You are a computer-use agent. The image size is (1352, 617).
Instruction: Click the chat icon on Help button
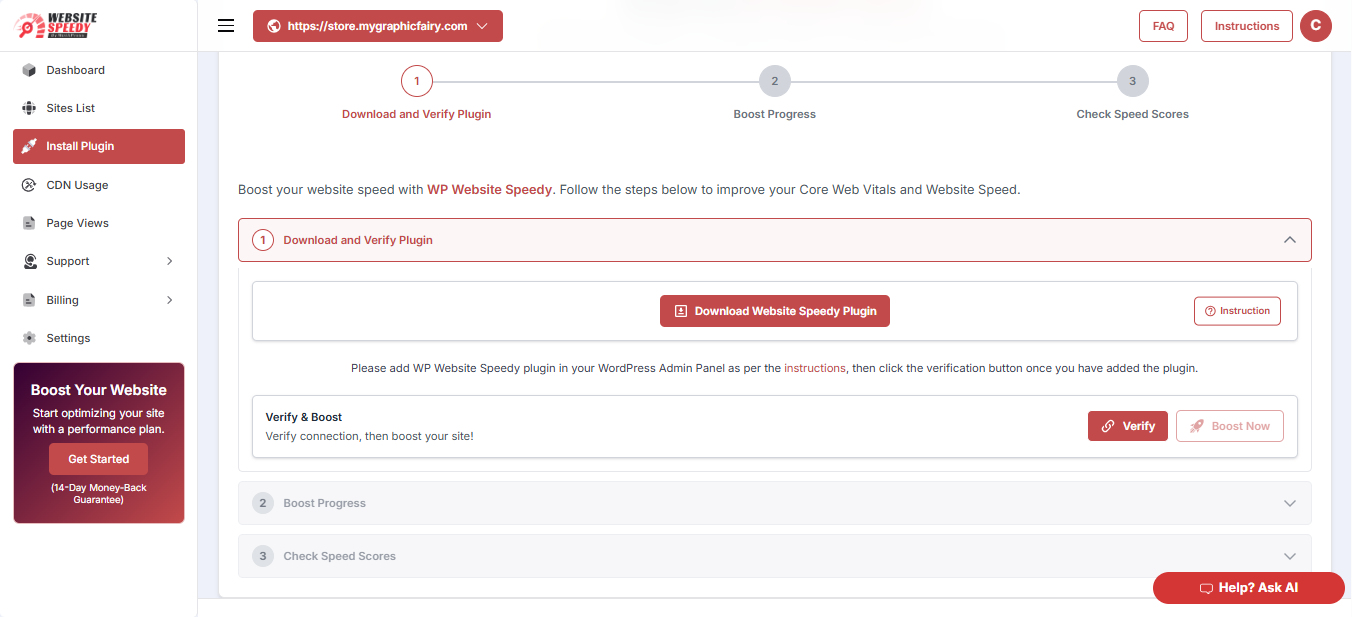[1206, 588]
